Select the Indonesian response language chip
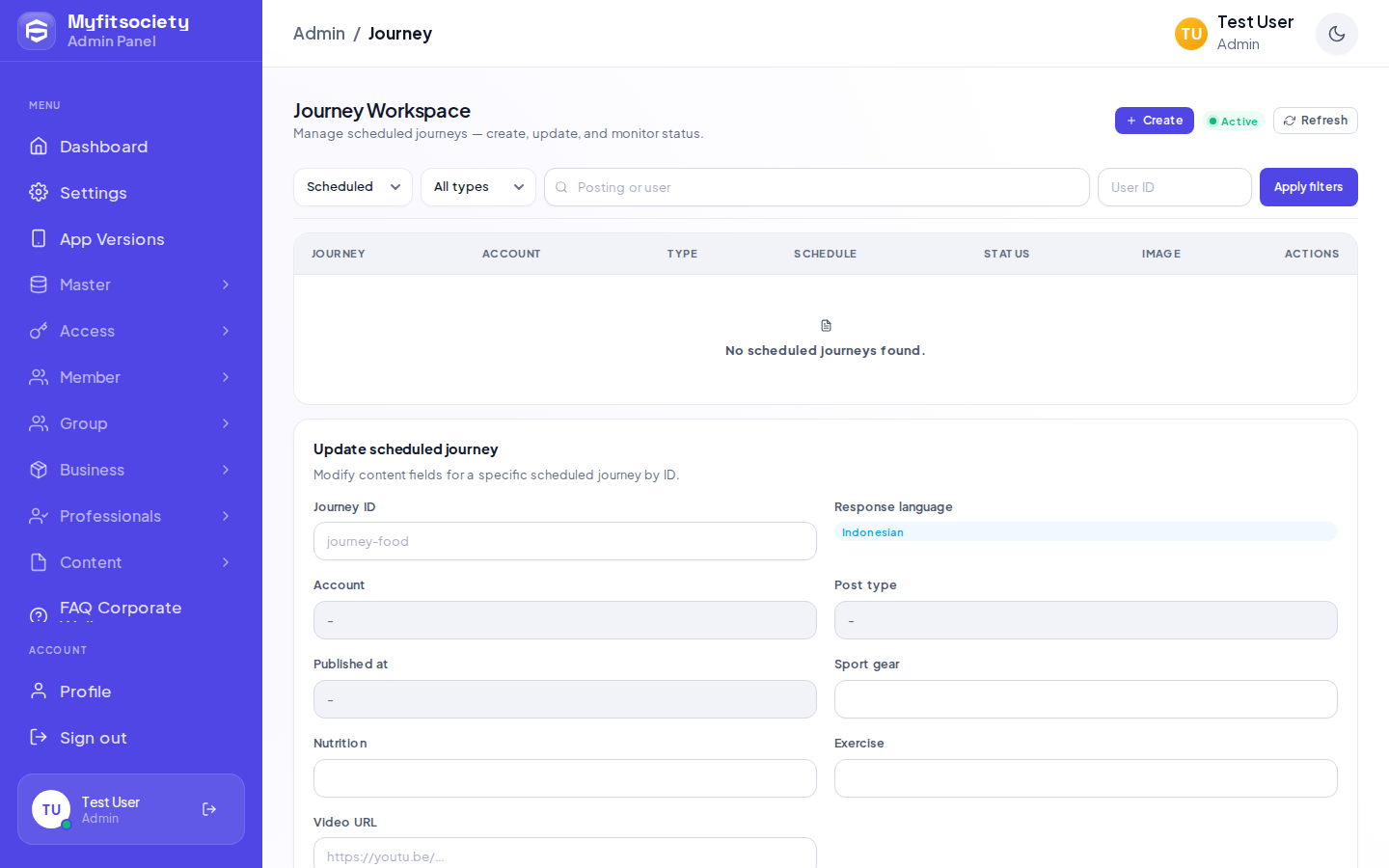 [x=873, y=532]
